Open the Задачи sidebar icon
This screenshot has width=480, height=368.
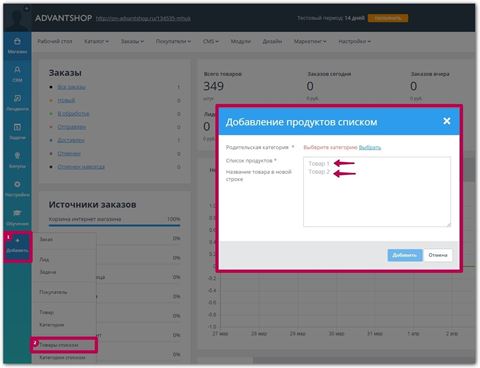point(17,131)
